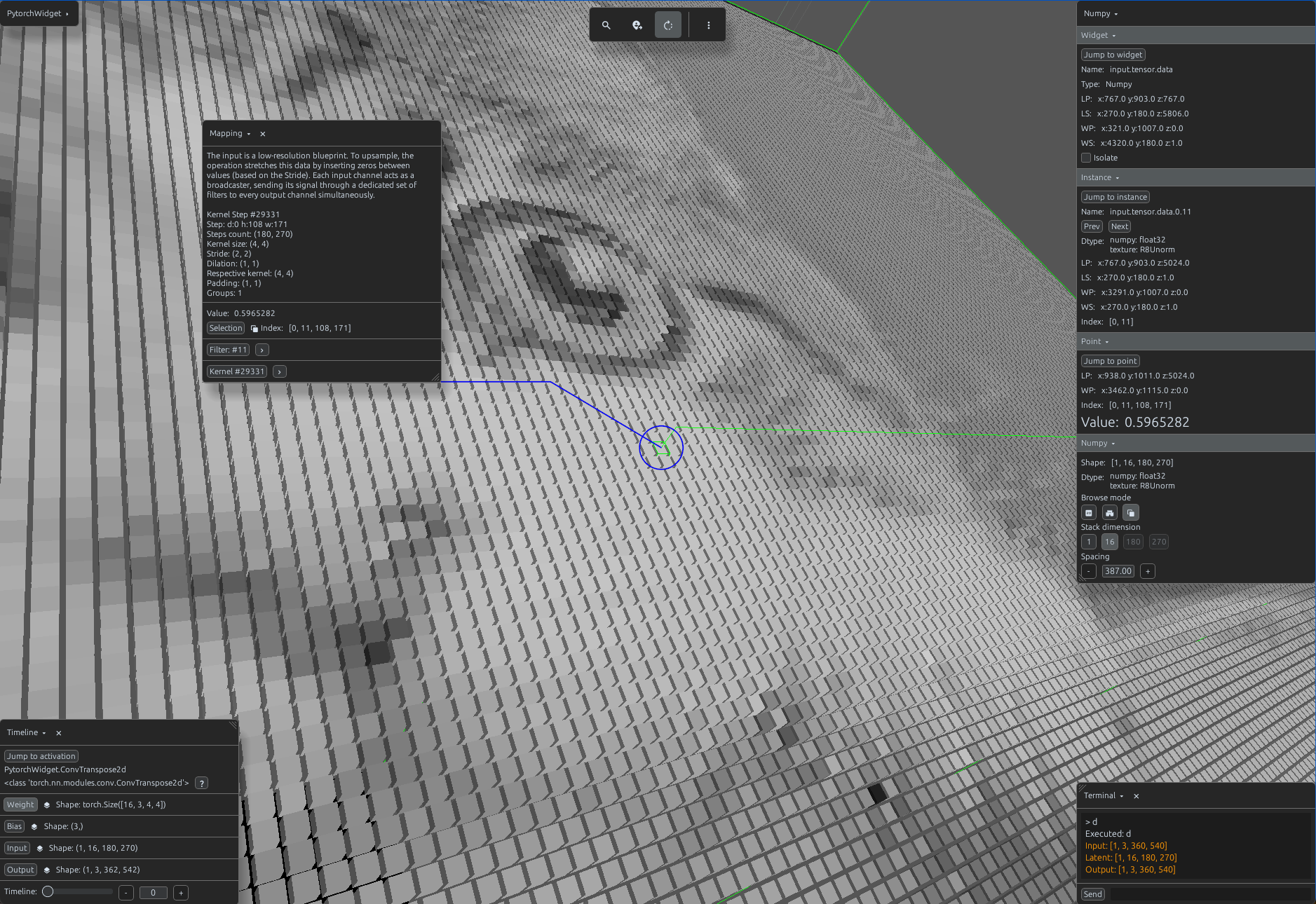Click the Terminal command input field
Viewport: 1316px width, 904px height.
click(x=1210, y=895)
